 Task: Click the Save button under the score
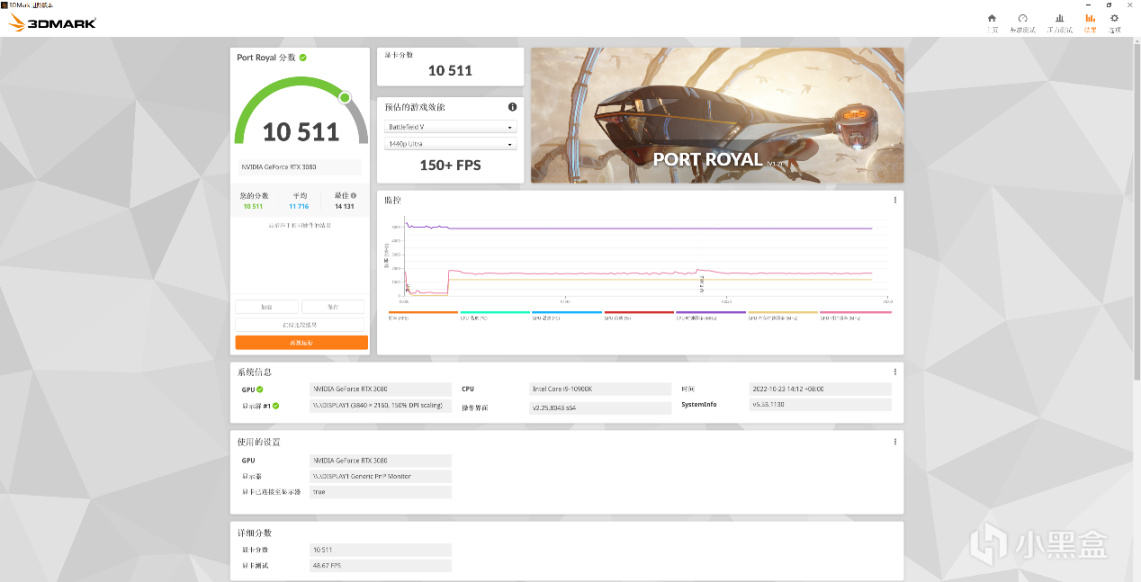(333, 307)
